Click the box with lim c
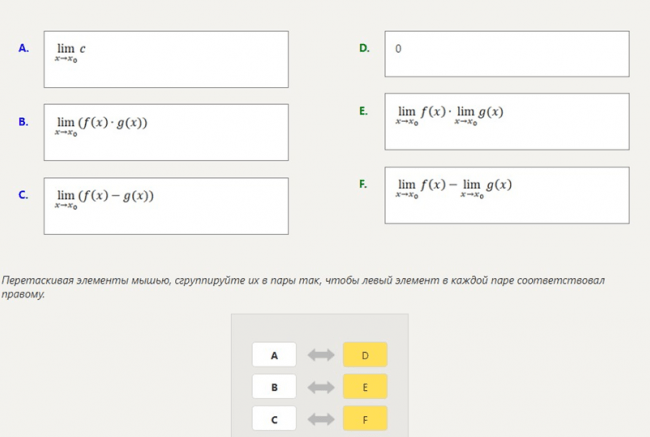650x437 pixels. tap(166, 59)
